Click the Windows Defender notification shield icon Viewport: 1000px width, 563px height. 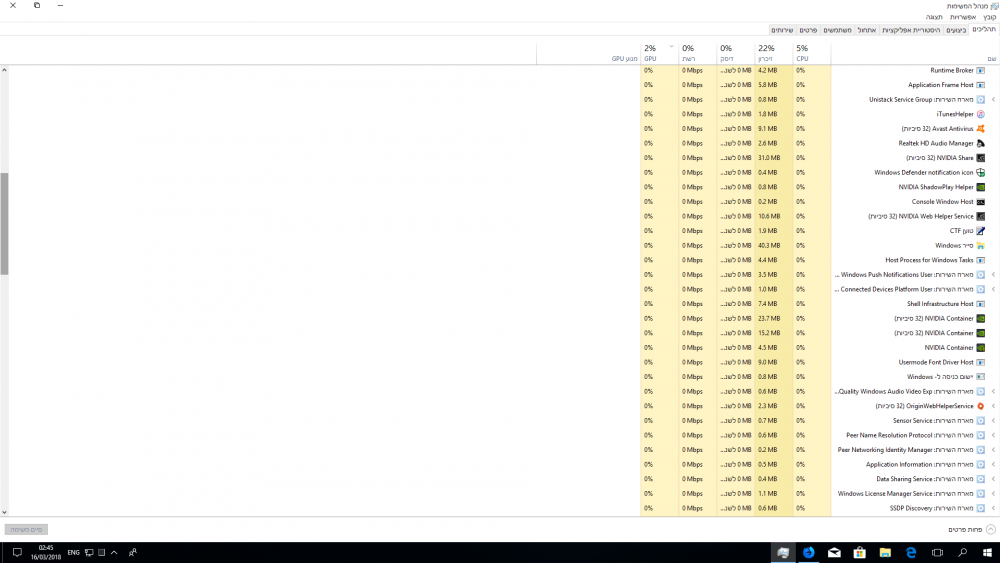click(x=981, y=173)
